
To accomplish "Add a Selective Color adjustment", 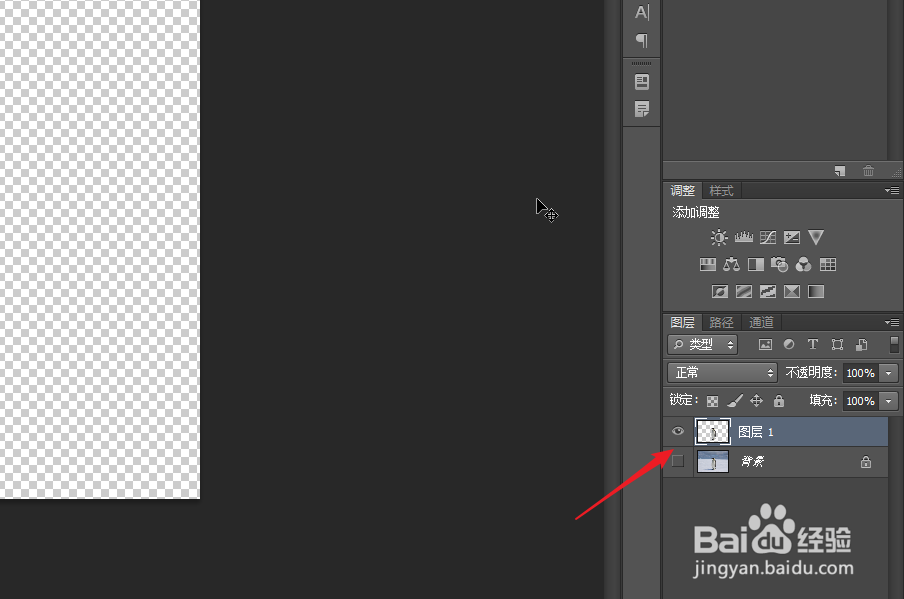I will pos(792,292).
